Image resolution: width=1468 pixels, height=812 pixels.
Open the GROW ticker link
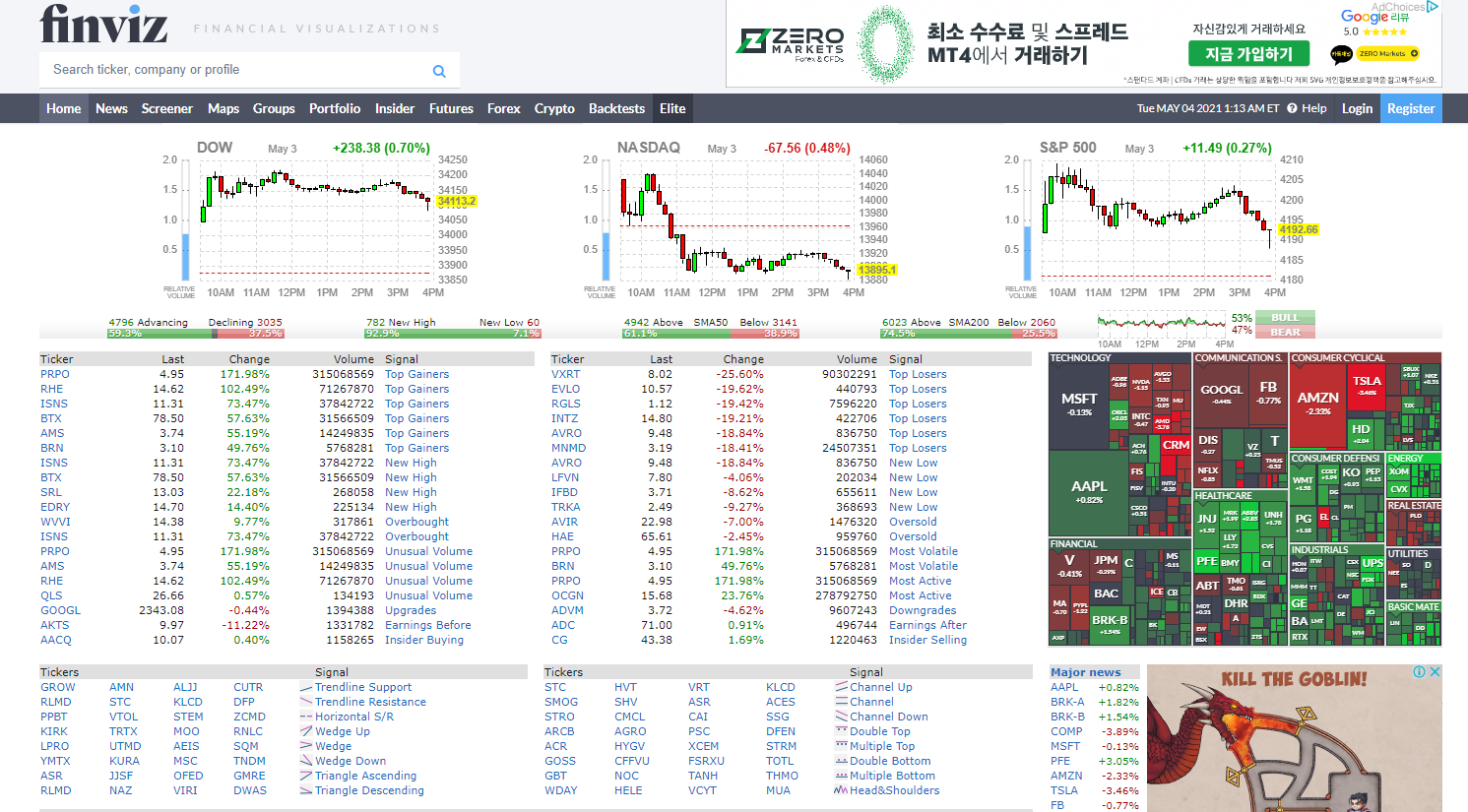click(x=58, y=687)
